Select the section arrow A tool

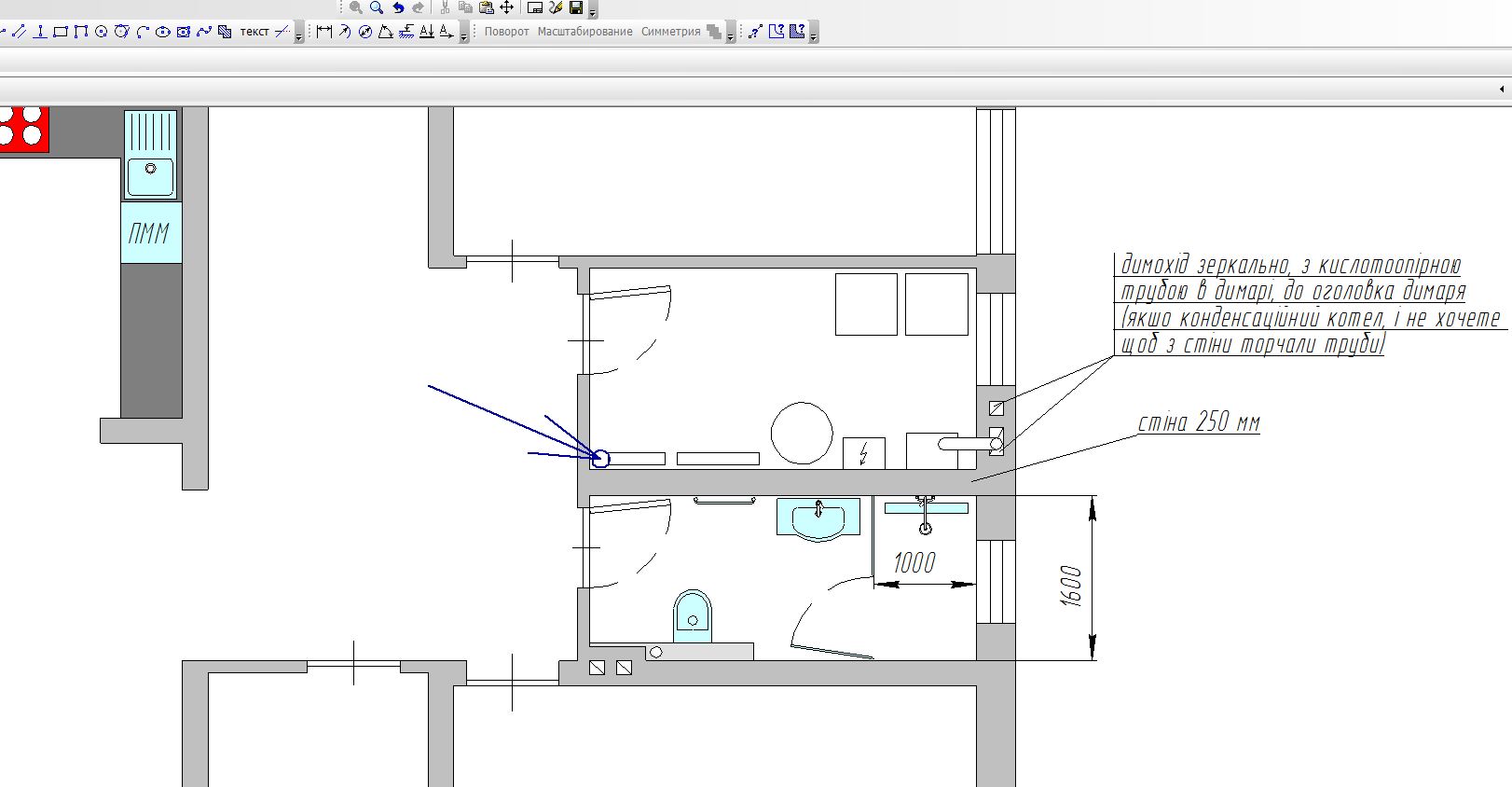pos(426,32)
